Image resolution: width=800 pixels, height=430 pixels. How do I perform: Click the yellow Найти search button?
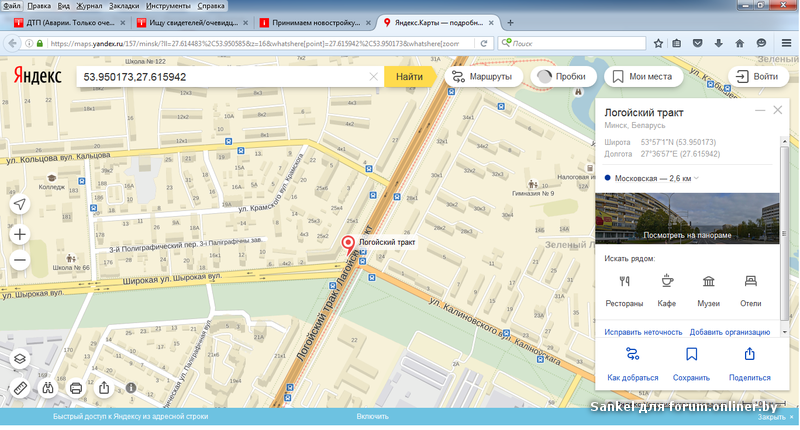tap(409, 76)
